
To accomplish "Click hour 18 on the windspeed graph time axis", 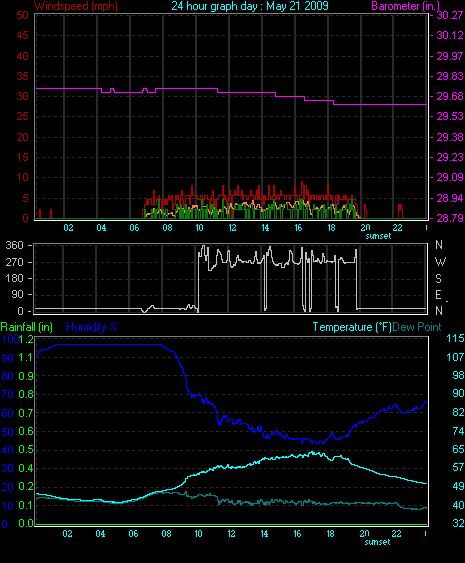I will pos(331,228).
